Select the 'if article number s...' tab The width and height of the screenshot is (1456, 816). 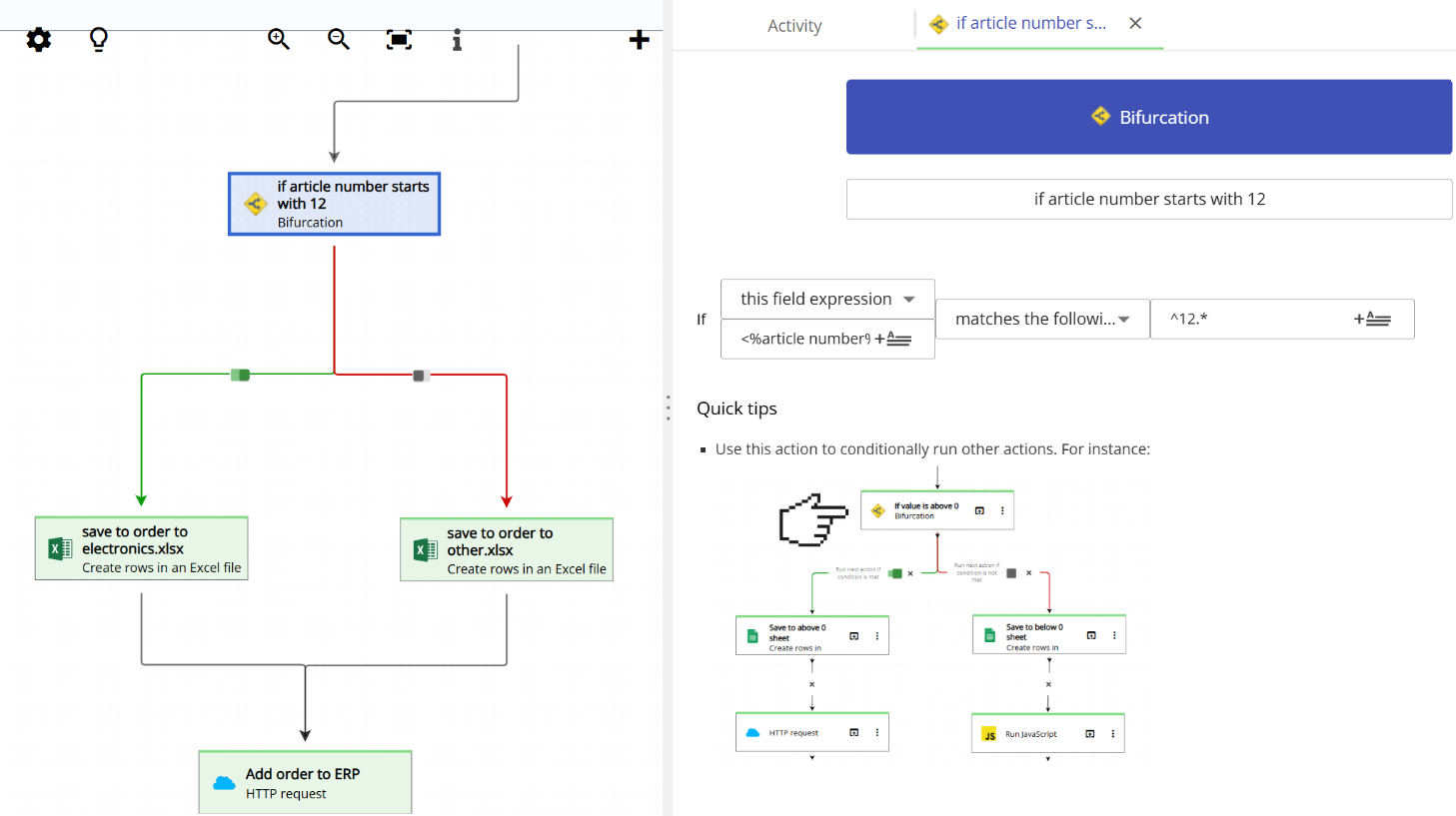(1029, 22)
